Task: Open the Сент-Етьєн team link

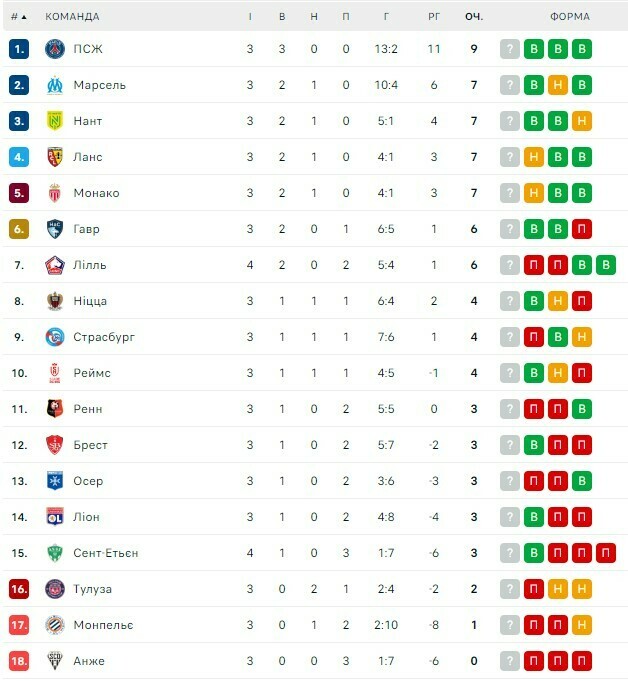Action: click(x=106, y=553)
